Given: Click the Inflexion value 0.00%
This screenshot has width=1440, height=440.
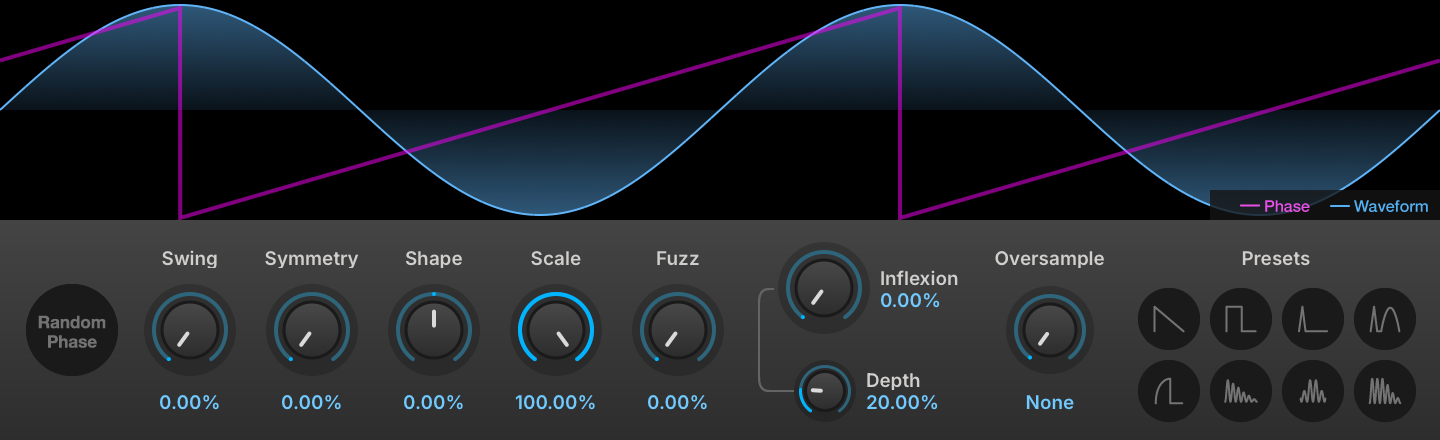Looking at the screenshot, I should coord(910,300).
